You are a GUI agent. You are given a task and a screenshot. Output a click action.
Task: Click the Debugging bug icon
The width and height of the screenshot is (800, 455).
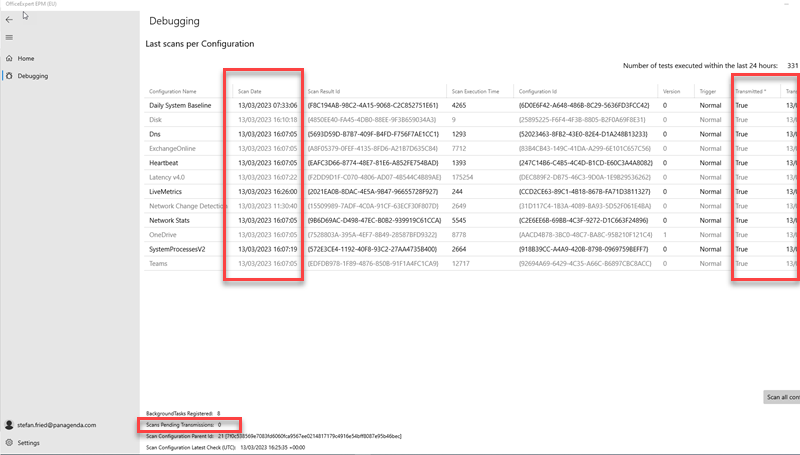tap(9, 76)
